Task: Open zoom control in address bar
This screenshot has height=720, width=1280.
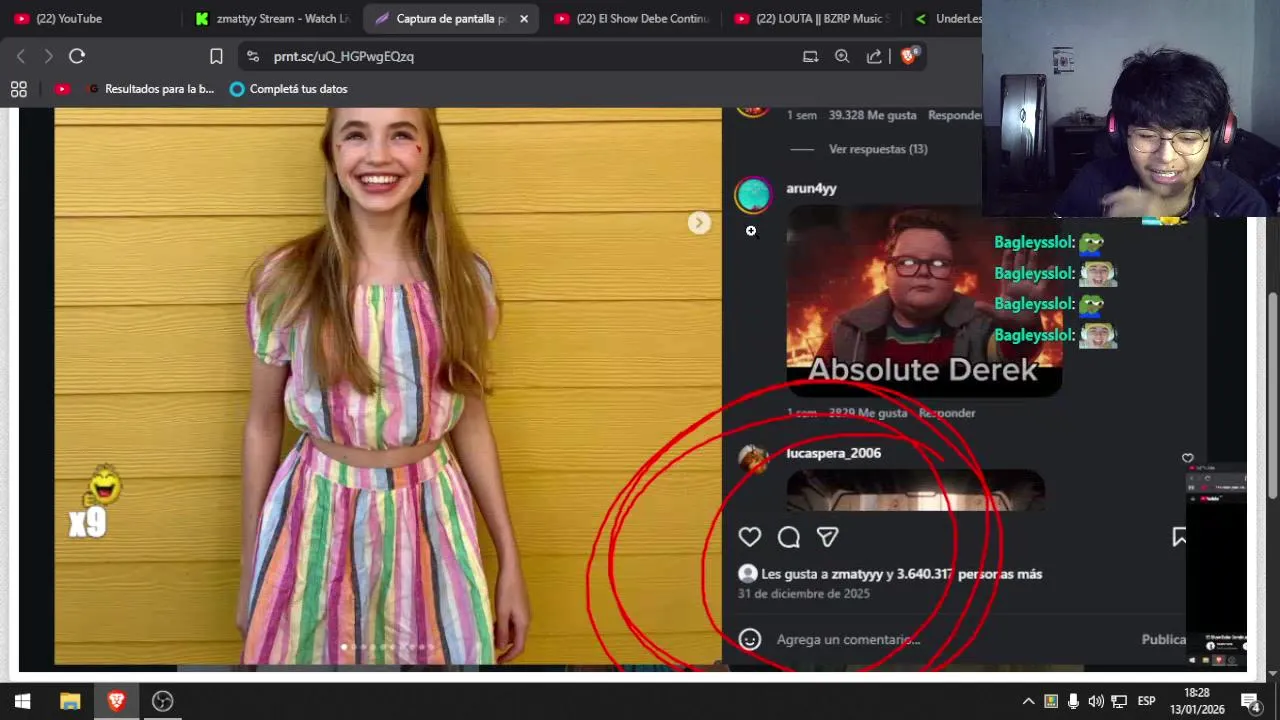Action: coord(842,57)
